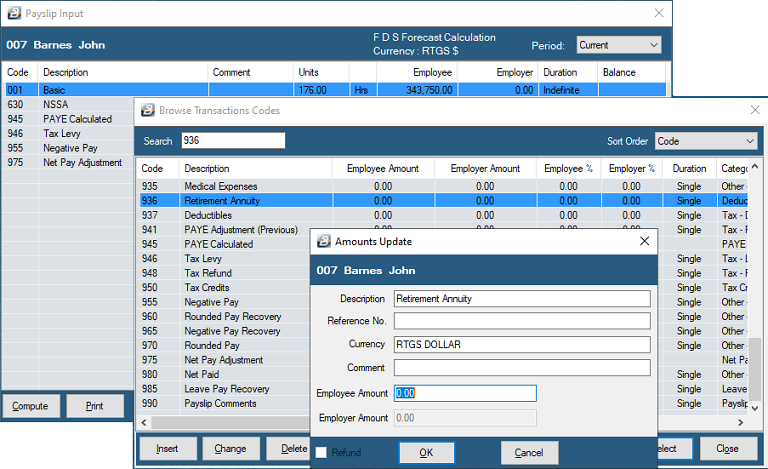768x469 pixels.
Task: Click the Duration column header in transactions list
Action: point(689,168)
